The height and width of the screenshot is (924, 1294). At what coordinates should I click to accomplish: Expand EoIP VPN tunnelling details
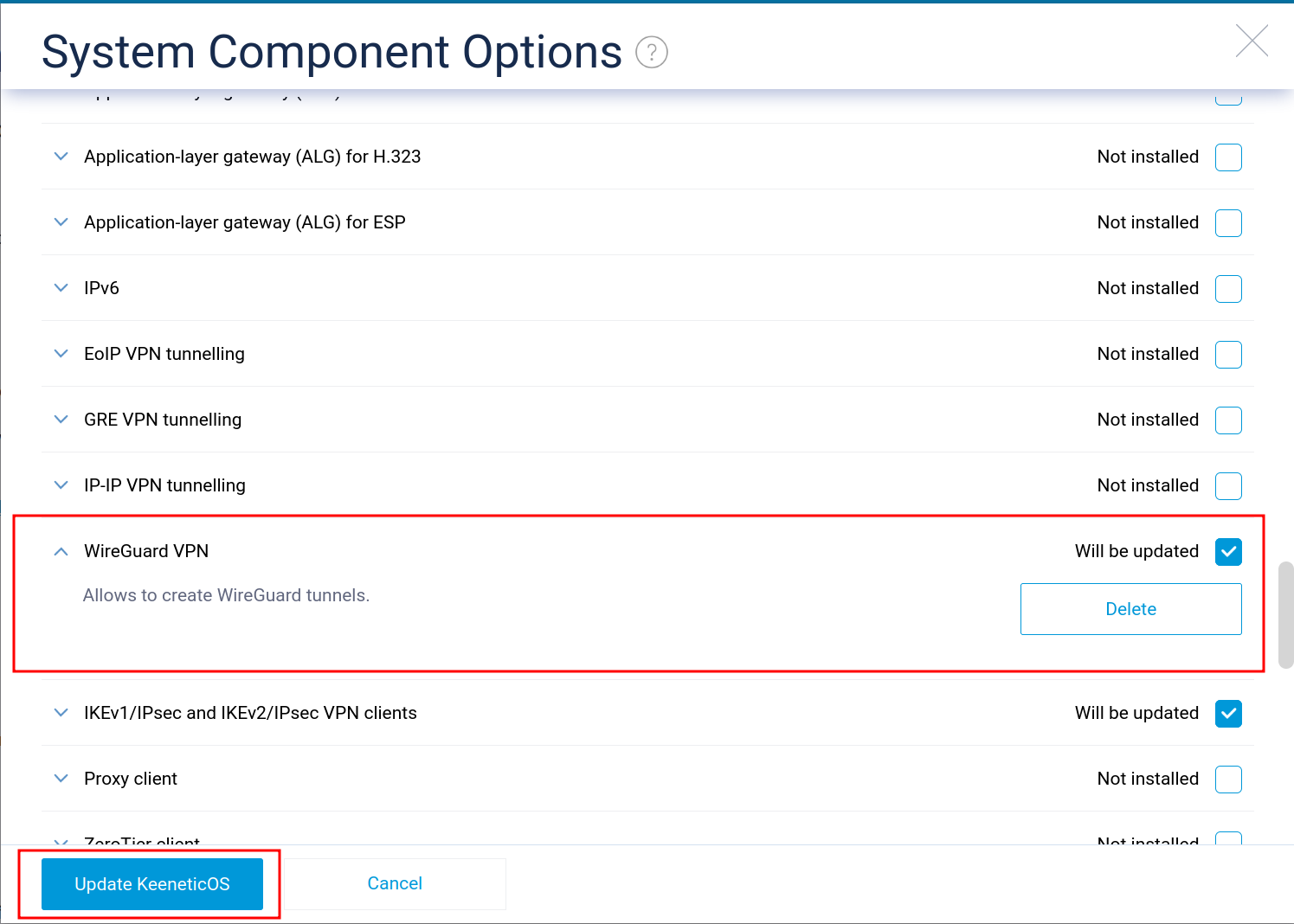(x=61, y=354)
